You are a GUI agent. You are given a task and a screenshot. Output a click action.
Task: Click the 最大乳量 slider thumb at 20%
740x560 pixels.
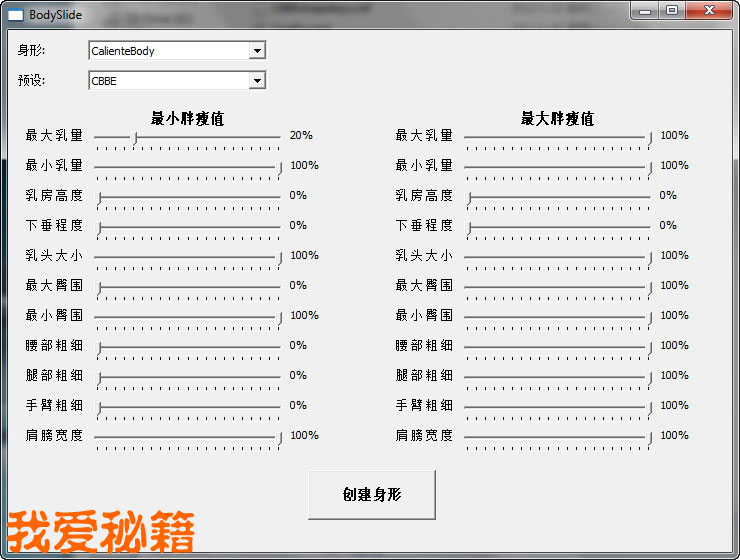click(135, 138)
